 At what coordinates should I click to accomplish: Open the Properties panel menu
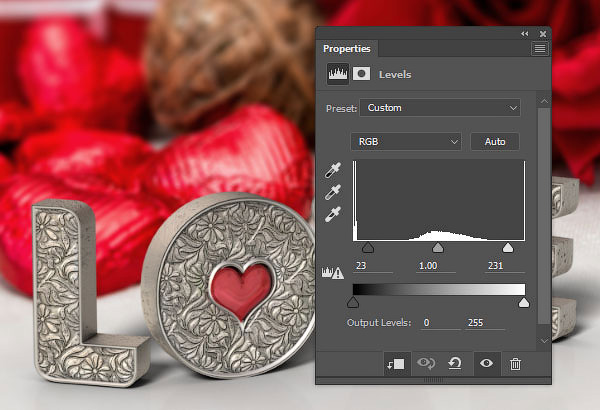[540, 49]
